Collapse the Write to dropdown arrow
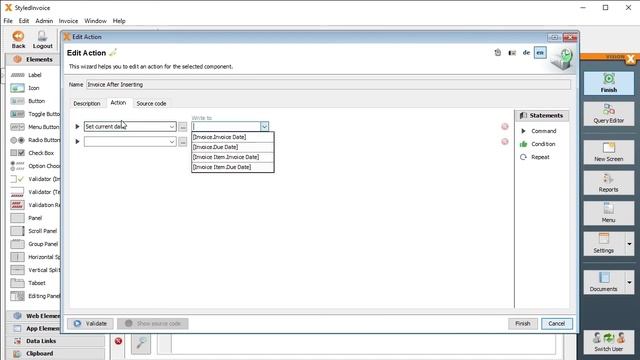The height and width of the screenshot is (360, 640). tap(264, 127)
